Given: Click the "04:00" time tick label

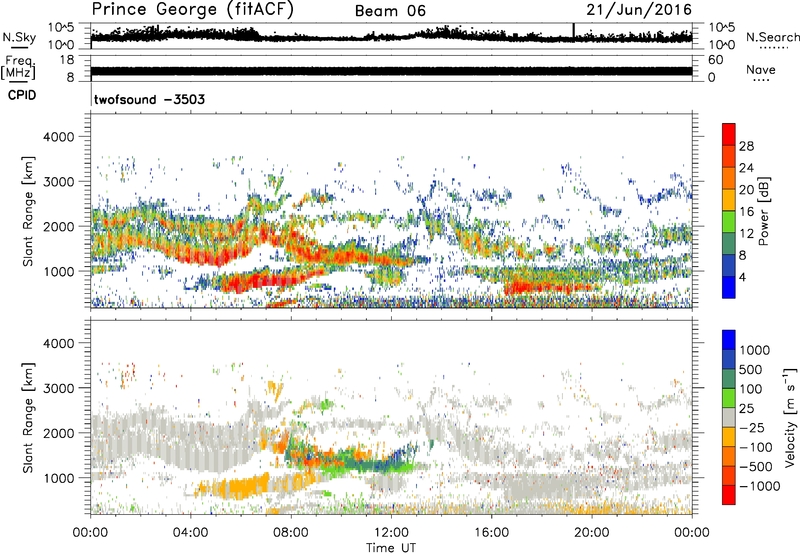Looking at the screenshot, I should [x=190, y=533].
